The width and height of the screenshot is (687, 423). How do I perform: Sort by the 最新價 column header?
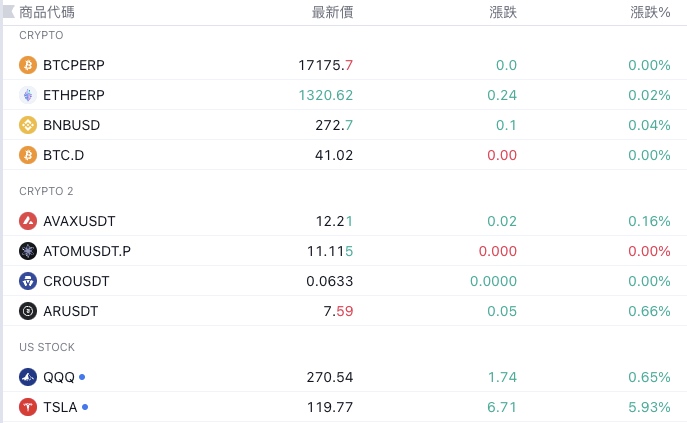click(332, 12)
